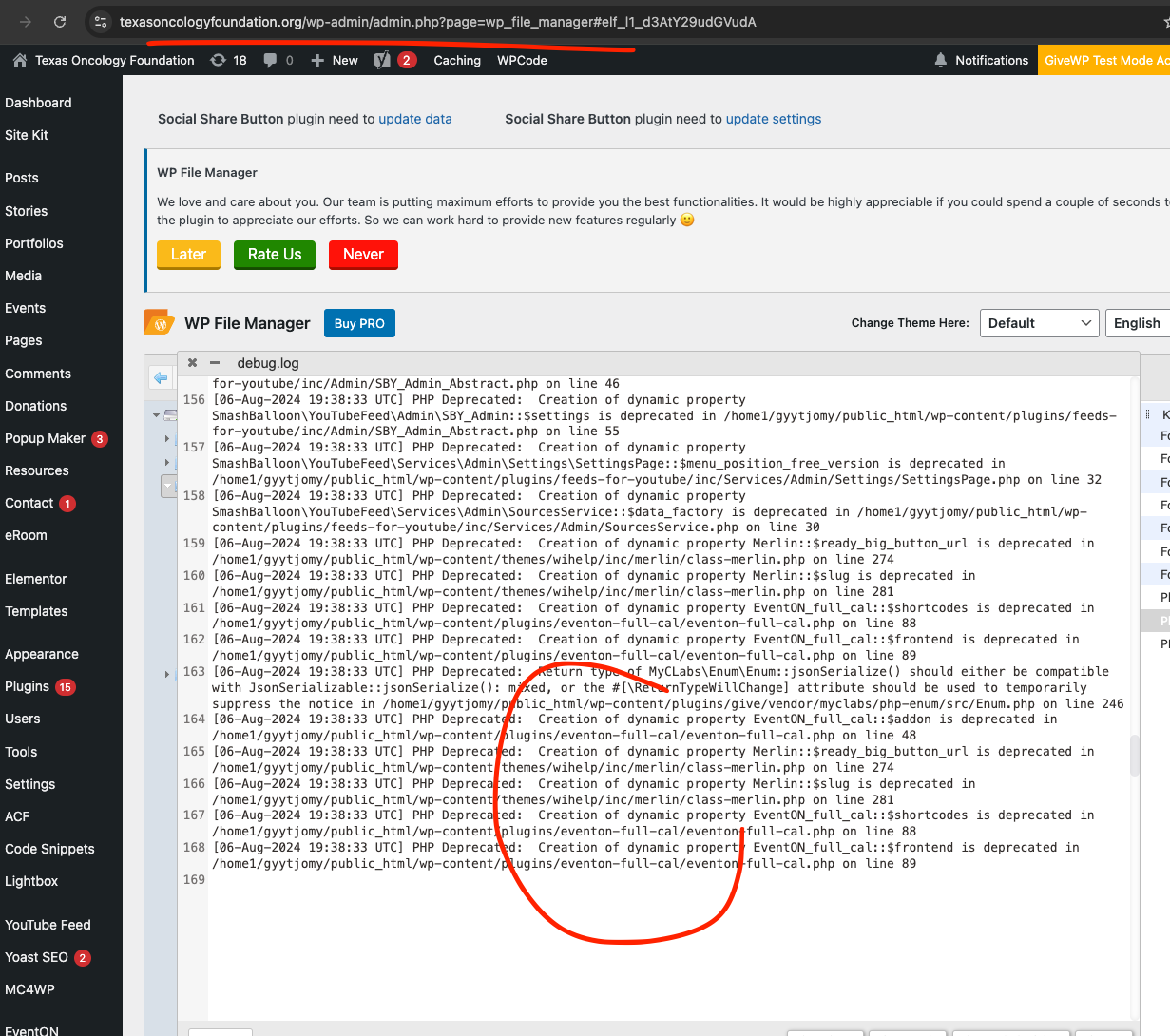Open the Popup Maker menu item
1170x1036 pixels.
click(x=46, y=438)
